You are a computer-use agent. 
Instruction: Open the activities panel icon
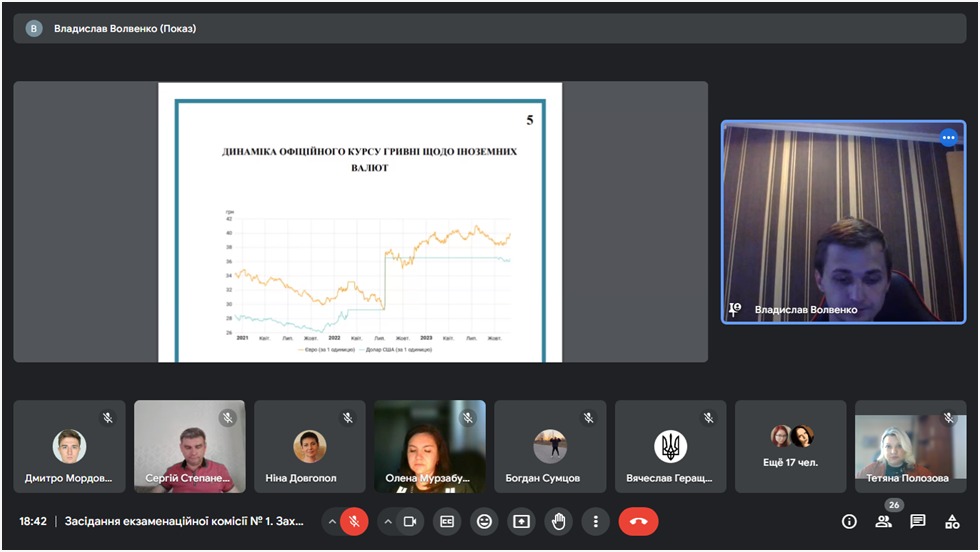[952, 521]
